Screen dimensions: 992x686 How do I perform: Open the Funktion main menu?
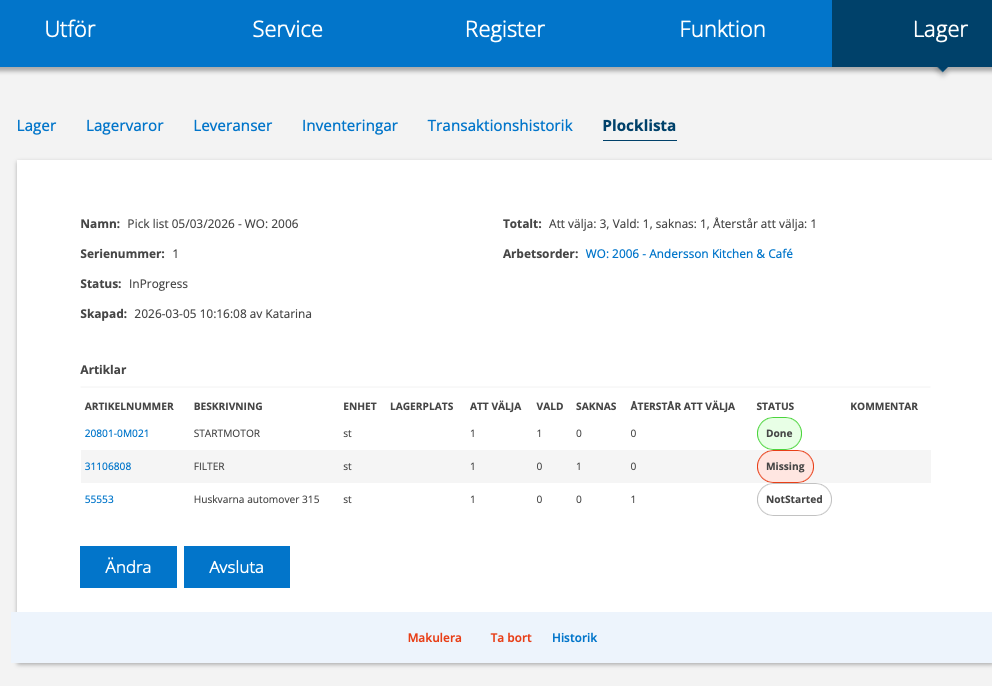point(722,30)
